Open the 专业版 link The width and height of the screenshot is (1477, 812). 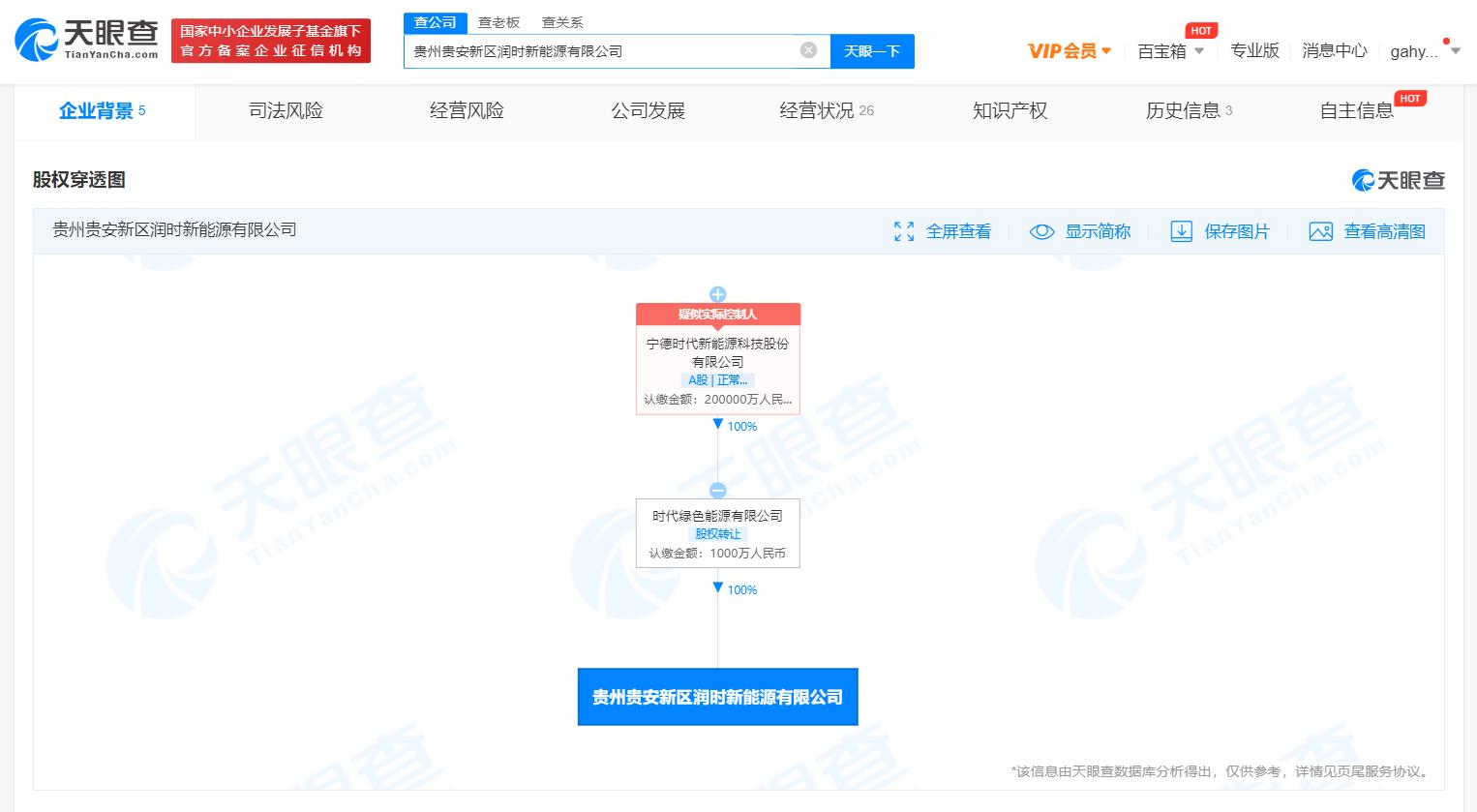tap(1254, 50)
